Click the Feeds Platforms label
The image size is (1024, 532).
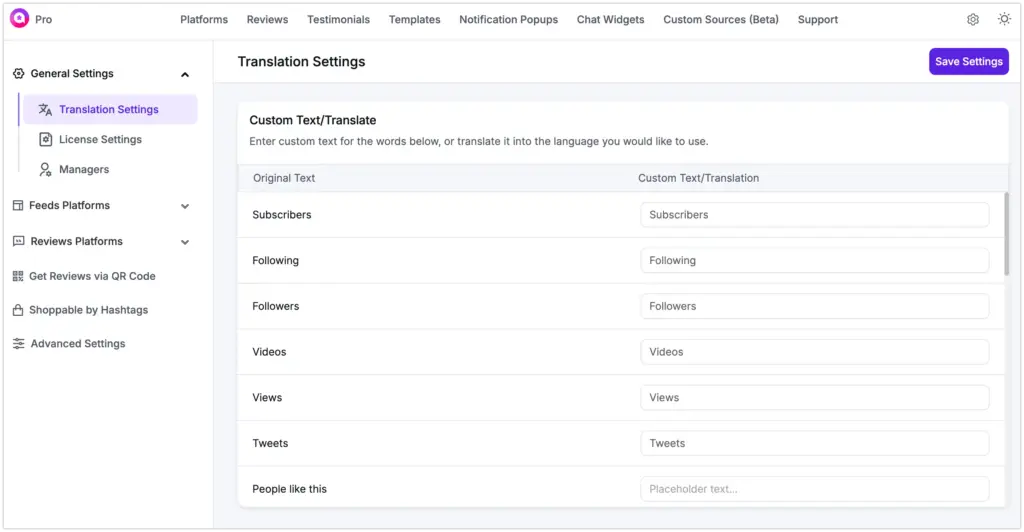(69, 206)
